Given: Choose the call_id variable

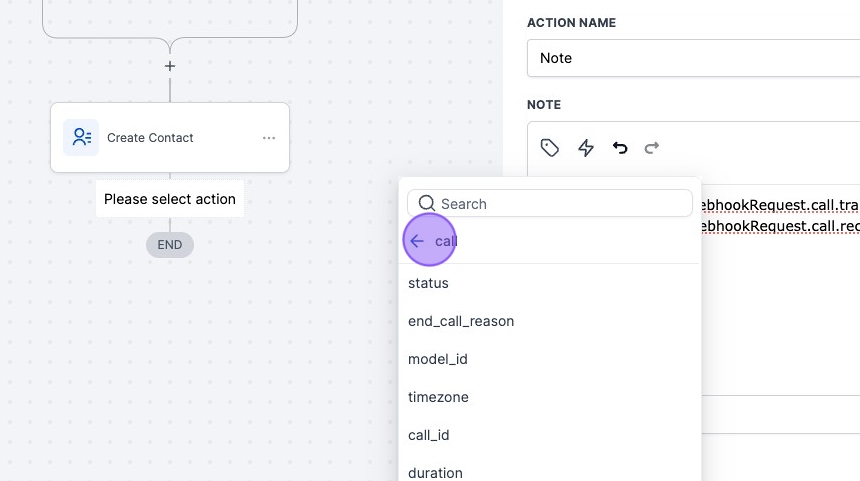Looking at the screenshot, I should click(x=429, y=435).
